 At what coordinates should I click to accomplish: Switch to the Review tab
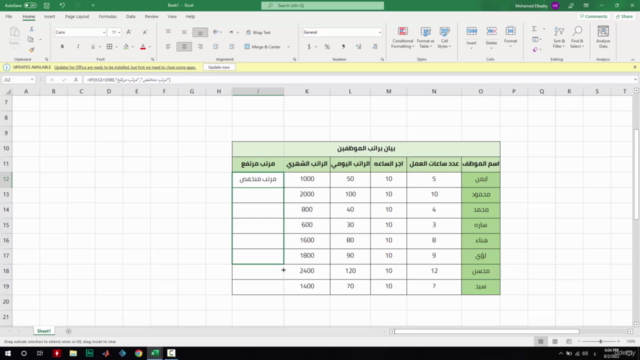click(151, 16)
